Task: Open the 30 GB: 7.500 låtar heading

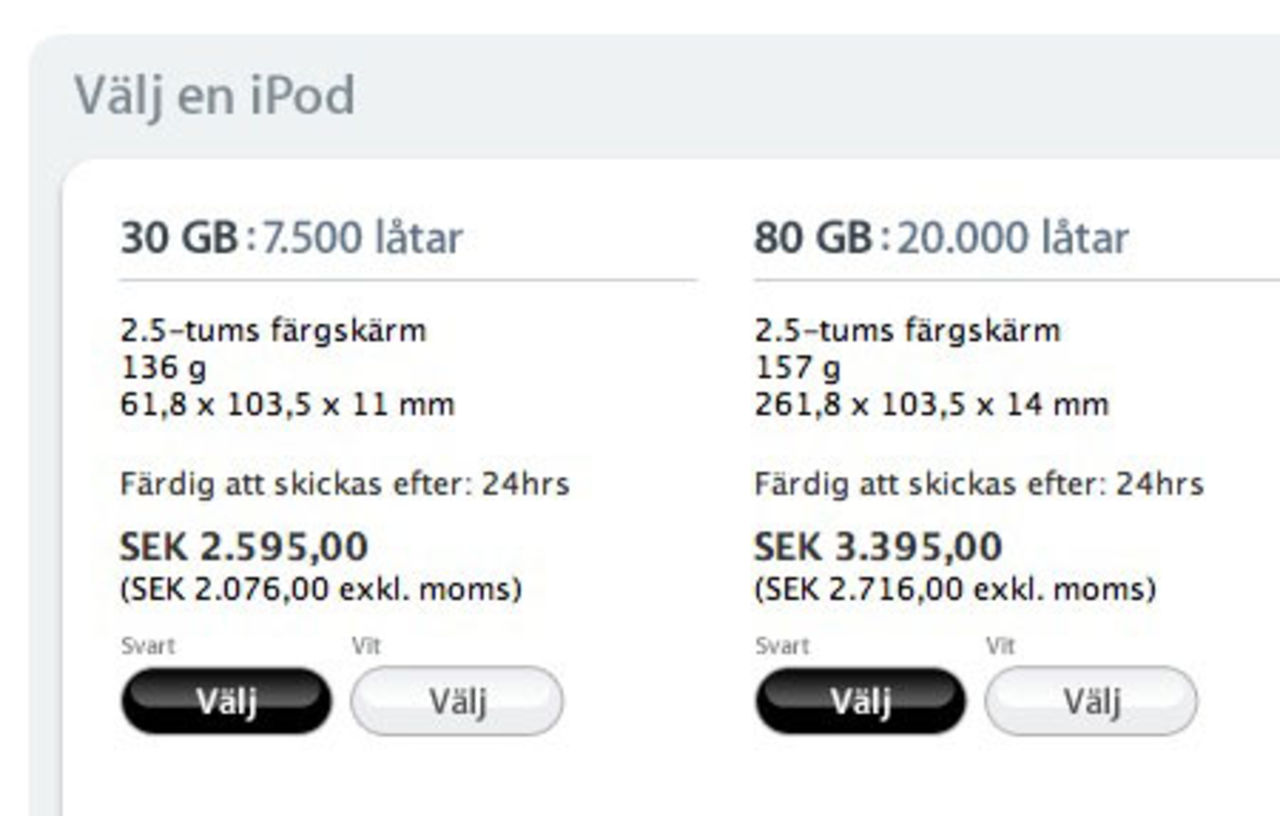Action: pyautogui.click(x=292, y=237)
